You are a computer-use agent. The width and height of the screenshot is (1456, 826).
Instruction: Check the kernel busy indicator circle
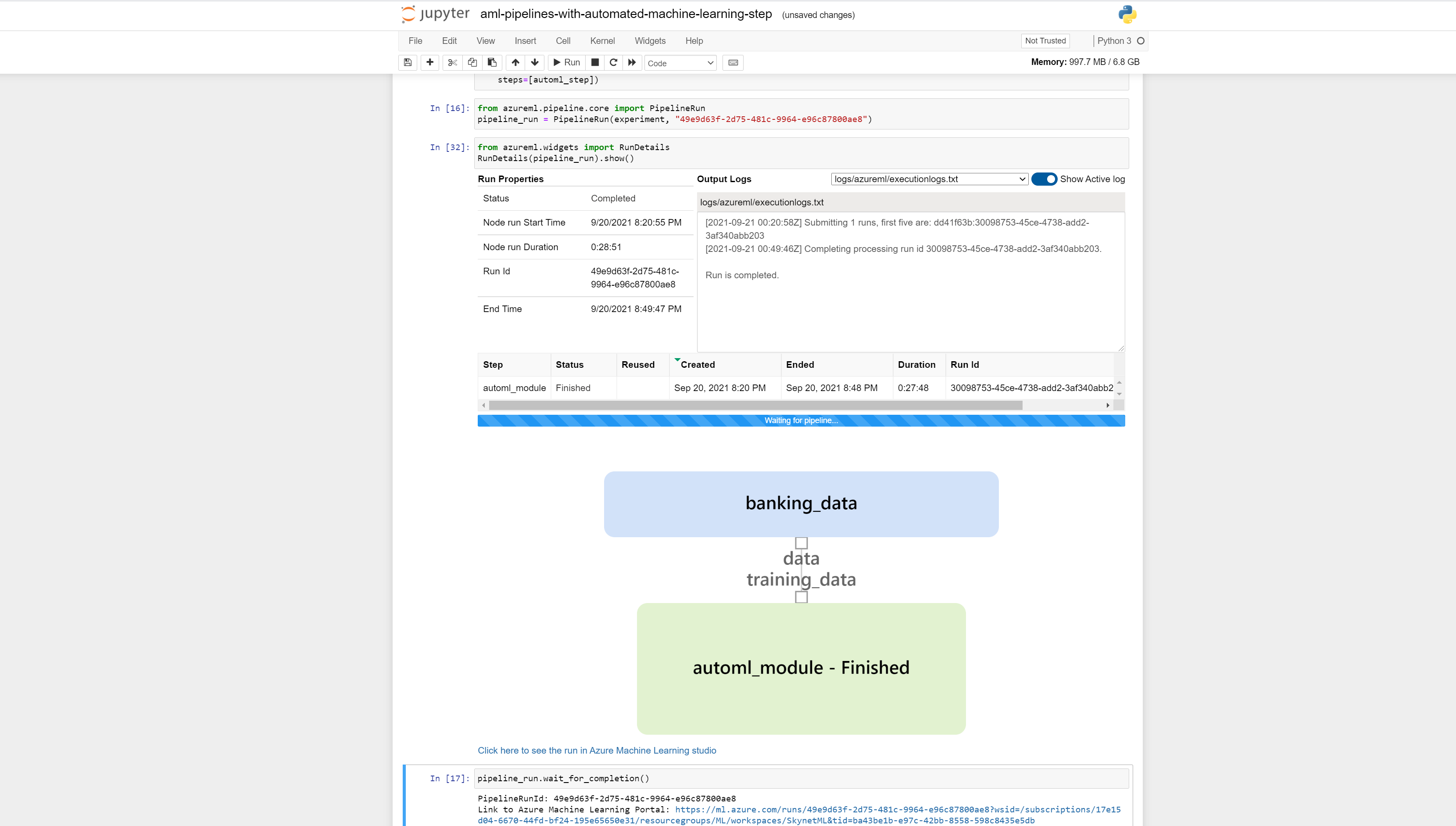coord(1141,40)
